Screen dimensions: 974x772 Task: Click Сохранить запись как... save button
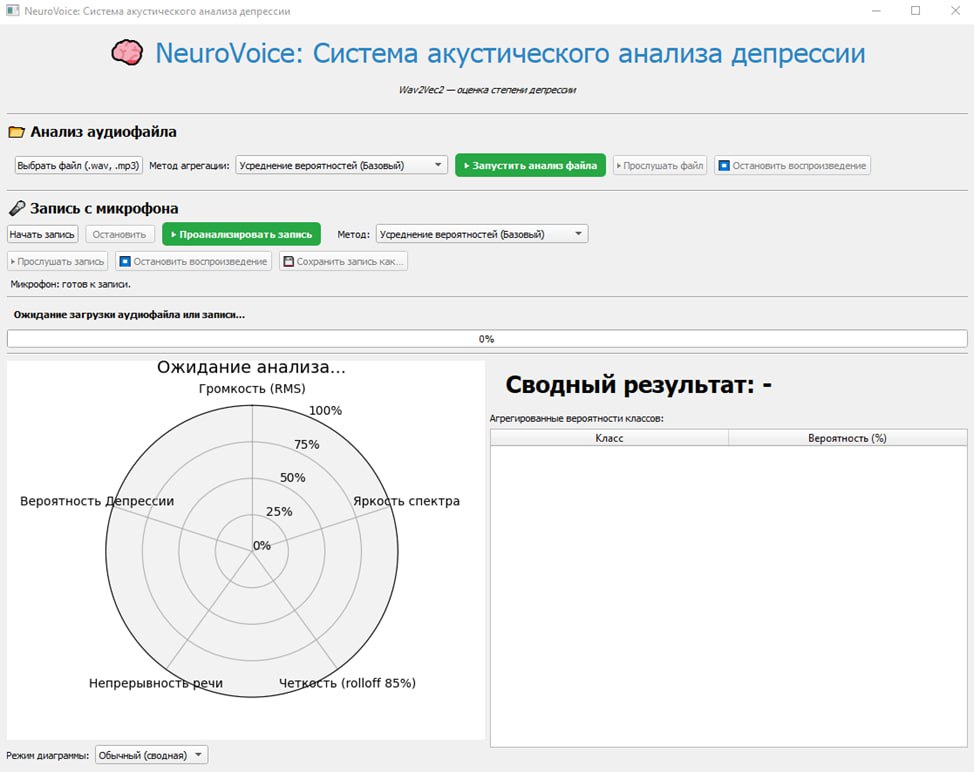tap(343, 261)
